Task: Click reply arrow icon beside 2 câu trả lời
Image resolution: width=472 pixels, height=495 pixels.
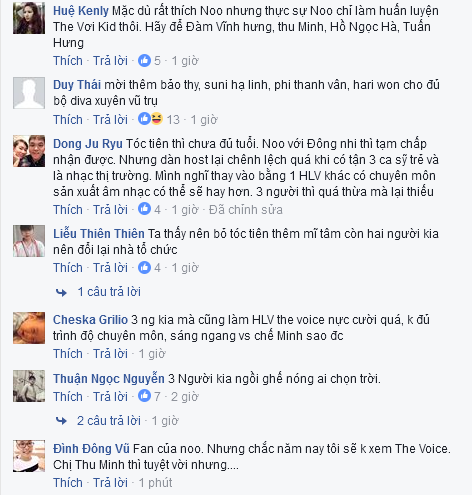Action: [61, 421]
